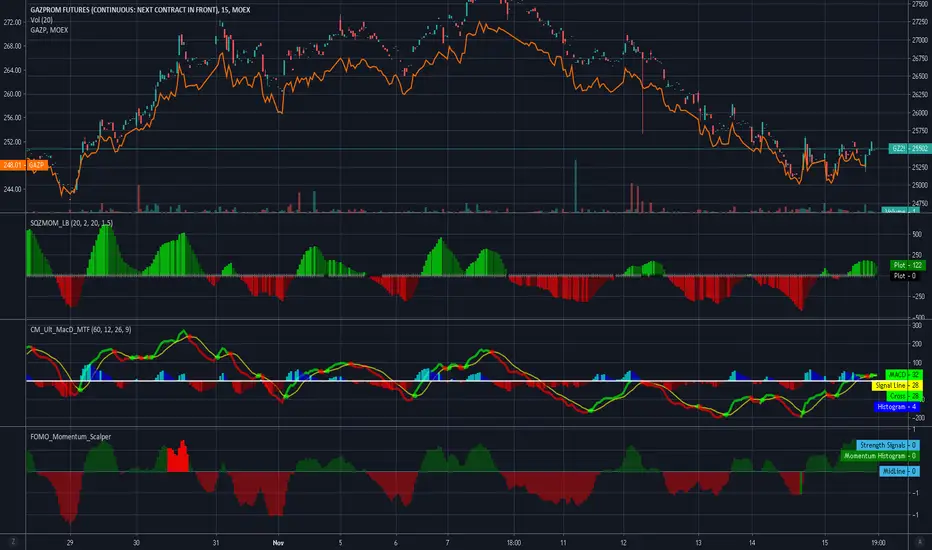Click the Nov label on the time axis

click(x=278, y=543)
